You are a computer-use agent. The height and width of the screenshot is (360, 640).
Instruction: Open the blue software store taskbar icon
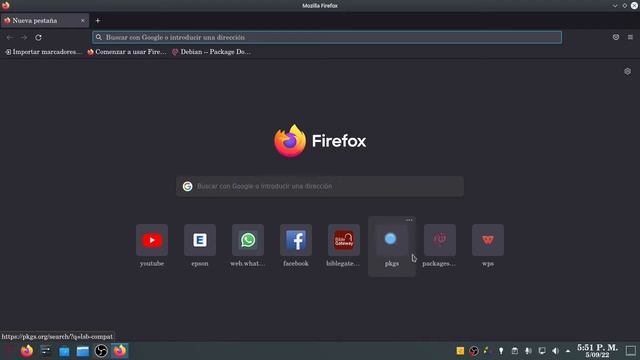pyautogui.click(x=64, y=351)
